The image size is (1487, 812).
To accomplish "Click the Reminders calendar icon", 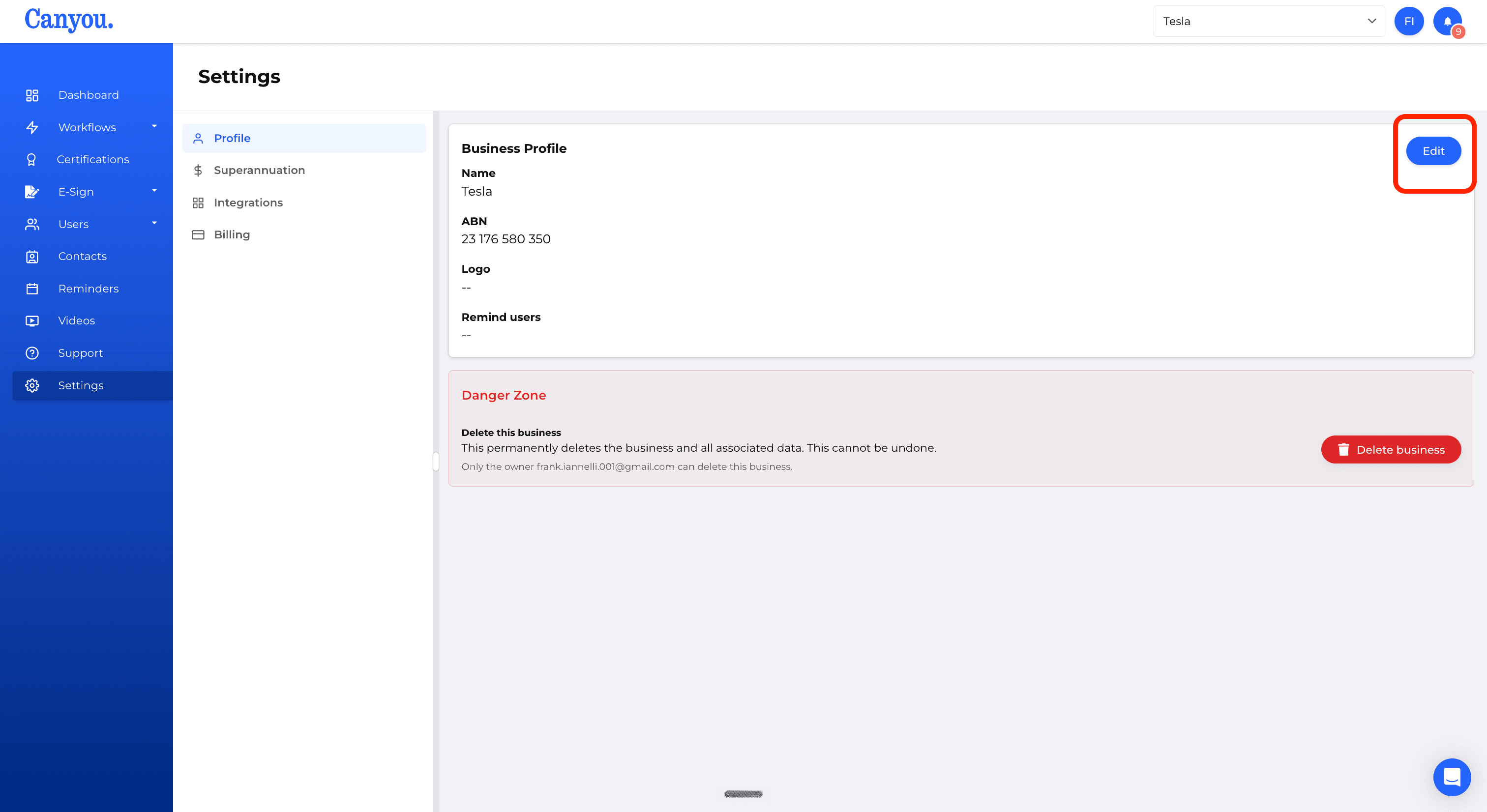I will click(32, 289).
